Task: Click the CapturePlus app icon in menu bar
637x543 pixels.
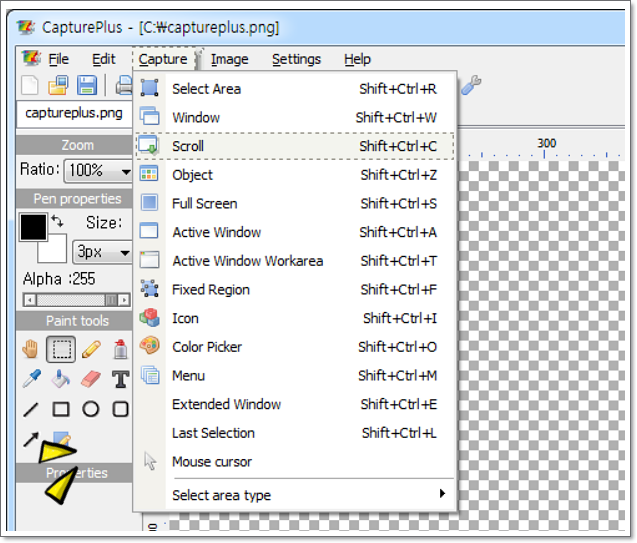Action: coord(31,58)
